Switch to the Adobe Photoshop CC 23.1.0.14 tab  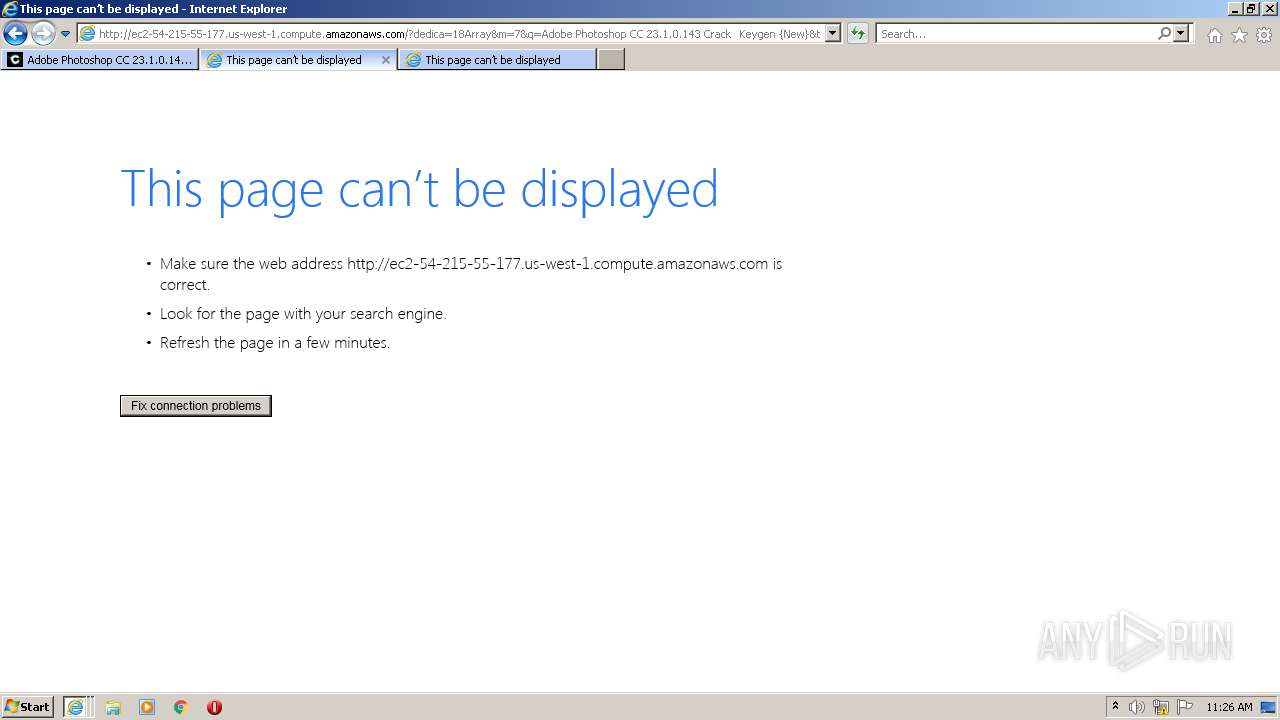[x=99, y=60]
